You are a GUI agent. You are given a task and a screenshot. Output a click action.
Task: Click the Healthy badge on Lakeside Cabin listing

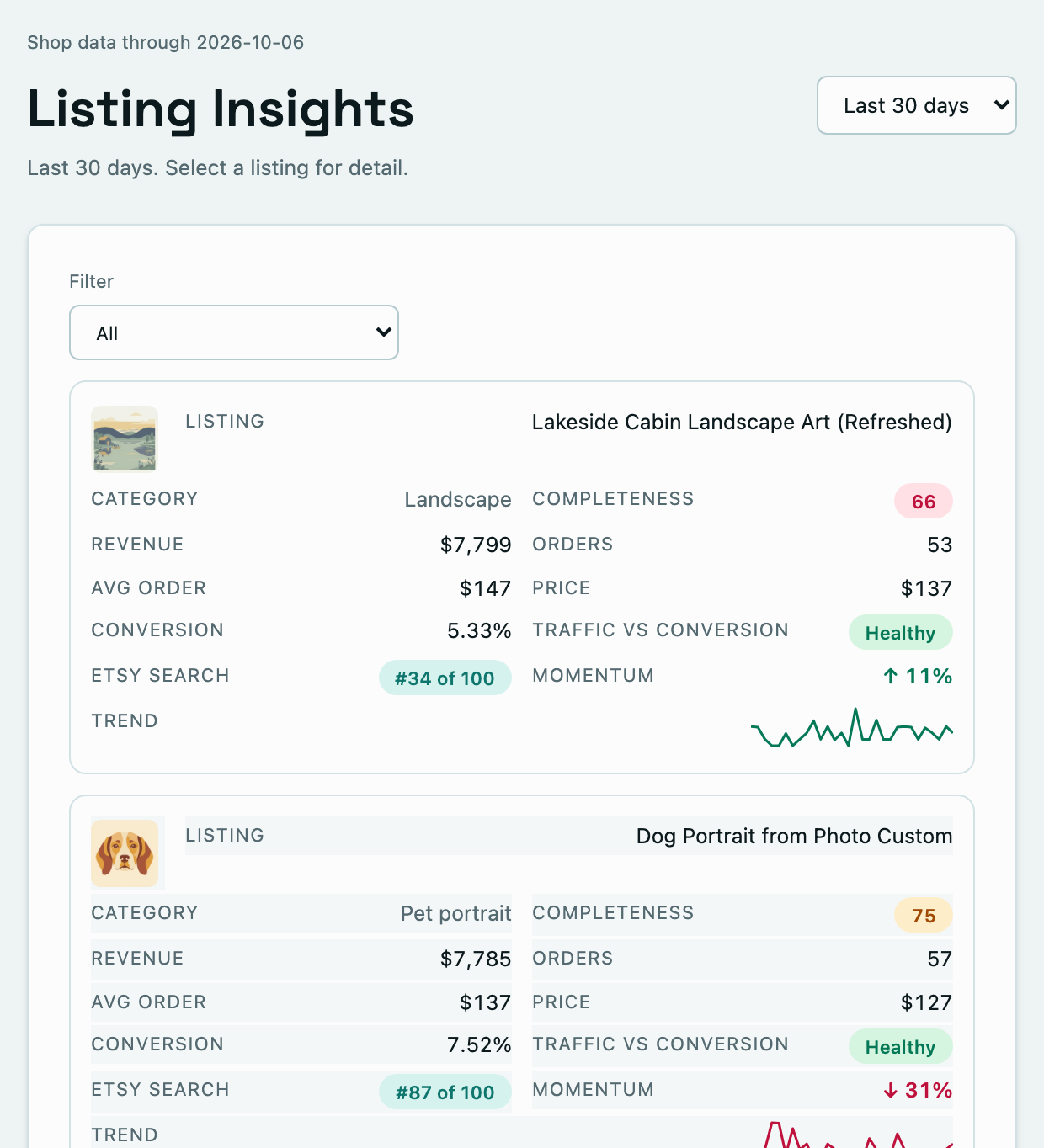(900, 632)
